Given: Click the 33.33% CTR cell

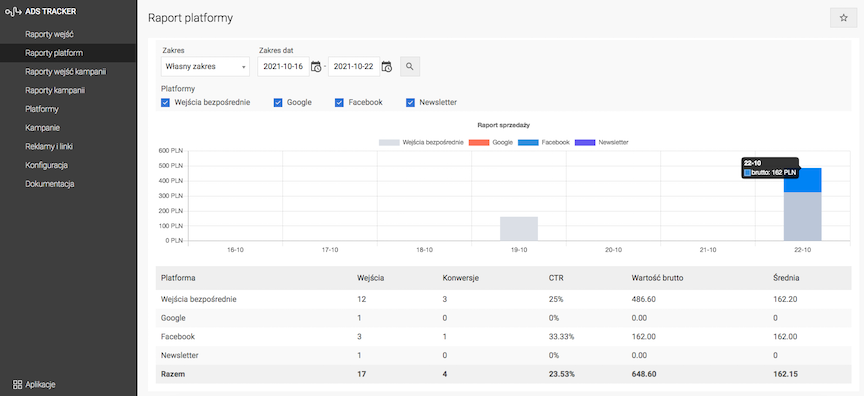Looking at the screenshot, I should coord(561,337).
